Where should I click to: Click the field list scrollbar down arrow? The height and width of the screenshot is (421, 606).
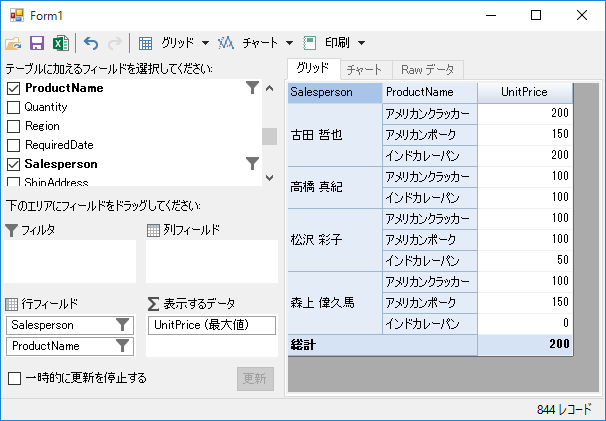click(x=269, y=178)
